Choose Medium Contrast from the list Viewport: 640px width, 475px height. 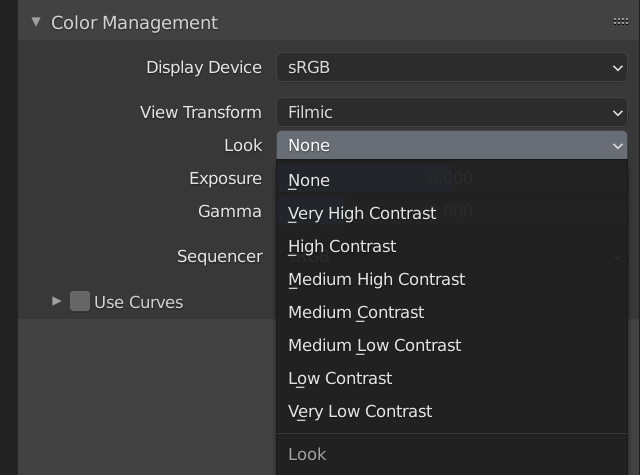pos(356,312)
